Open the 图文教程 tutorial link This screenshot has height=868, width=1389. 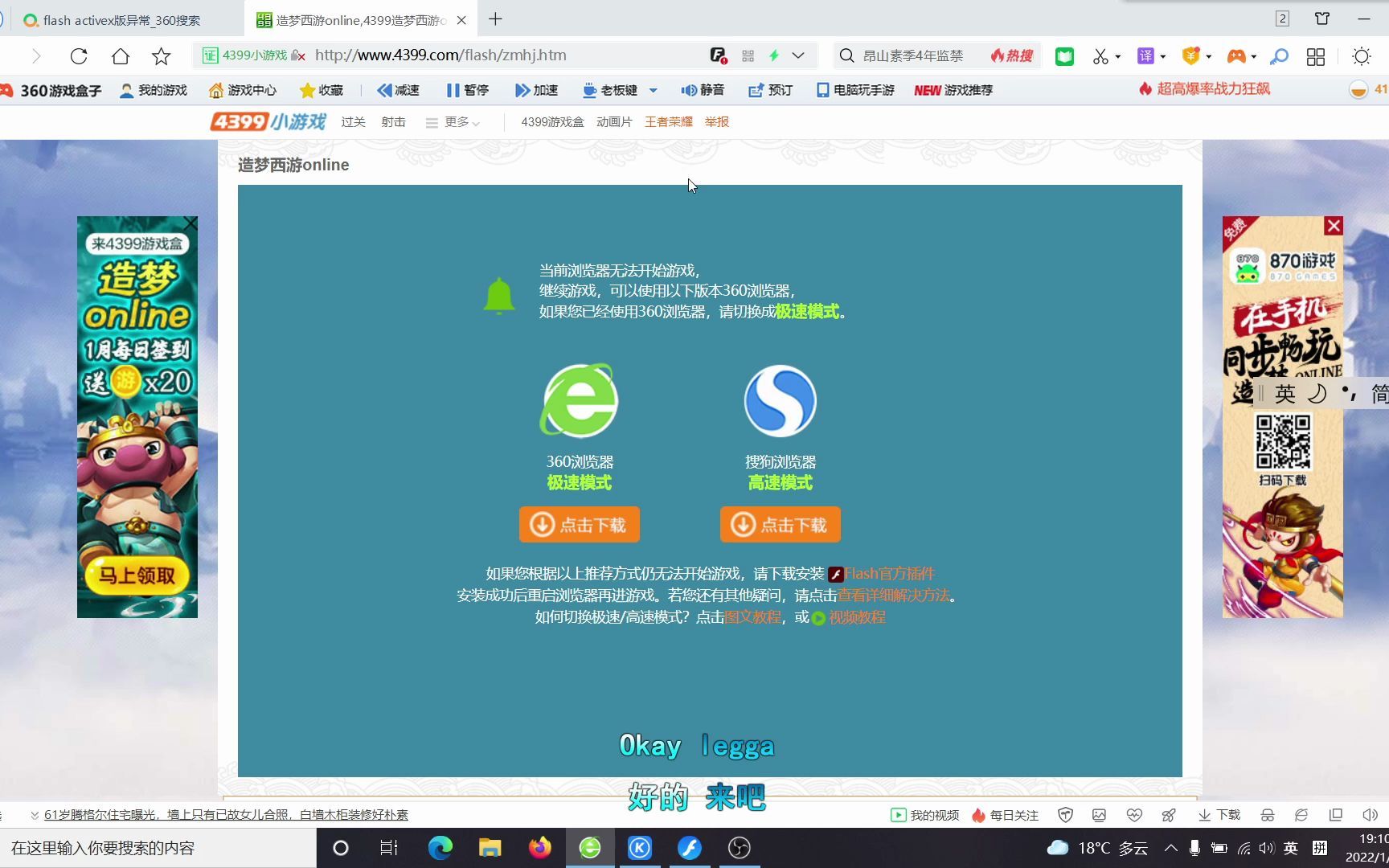tap(752, 617)
